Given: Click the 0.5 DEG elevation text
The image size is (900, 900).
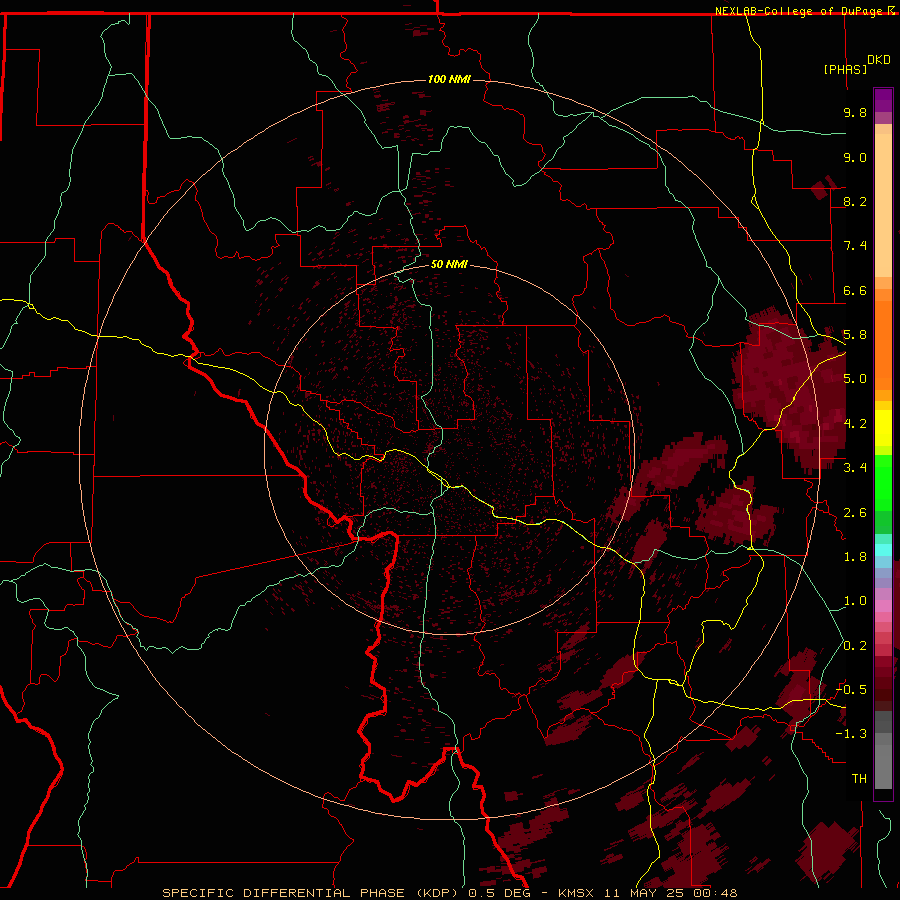Looking at the screenshot, I should (499, 893).
